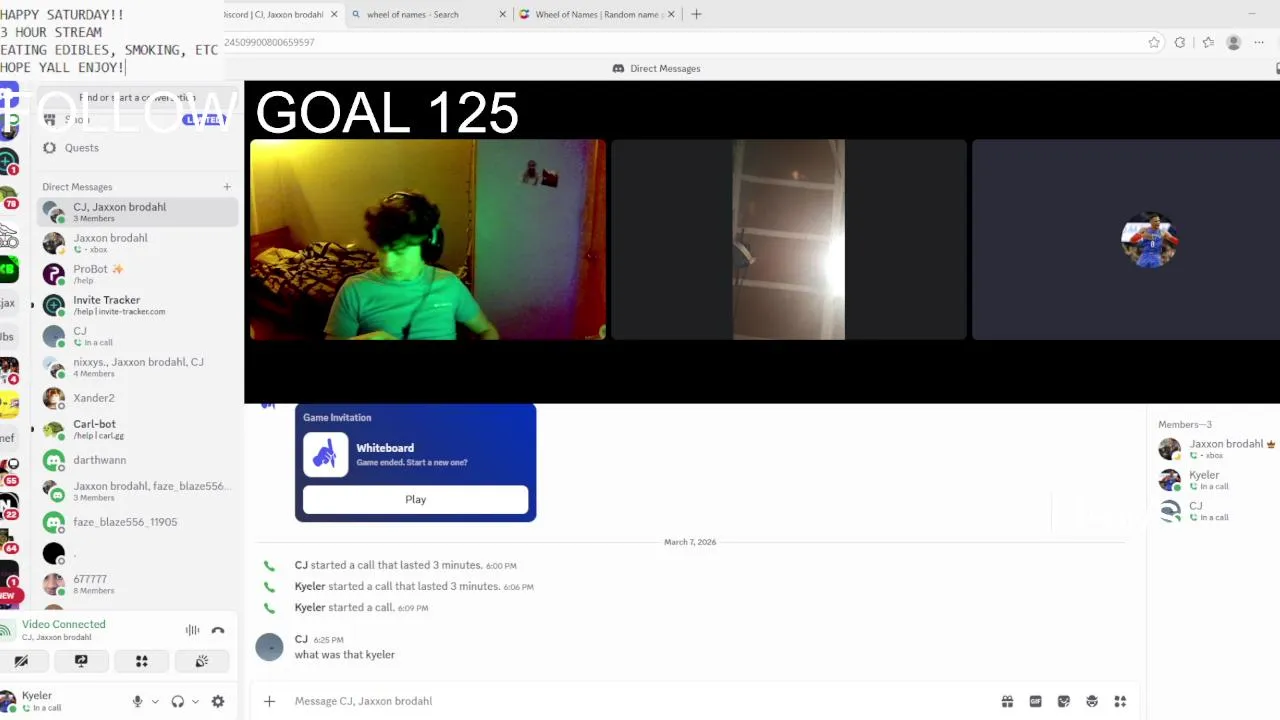
Task: Select the middle webcam video tile
Action: click(x=788, y=240)
